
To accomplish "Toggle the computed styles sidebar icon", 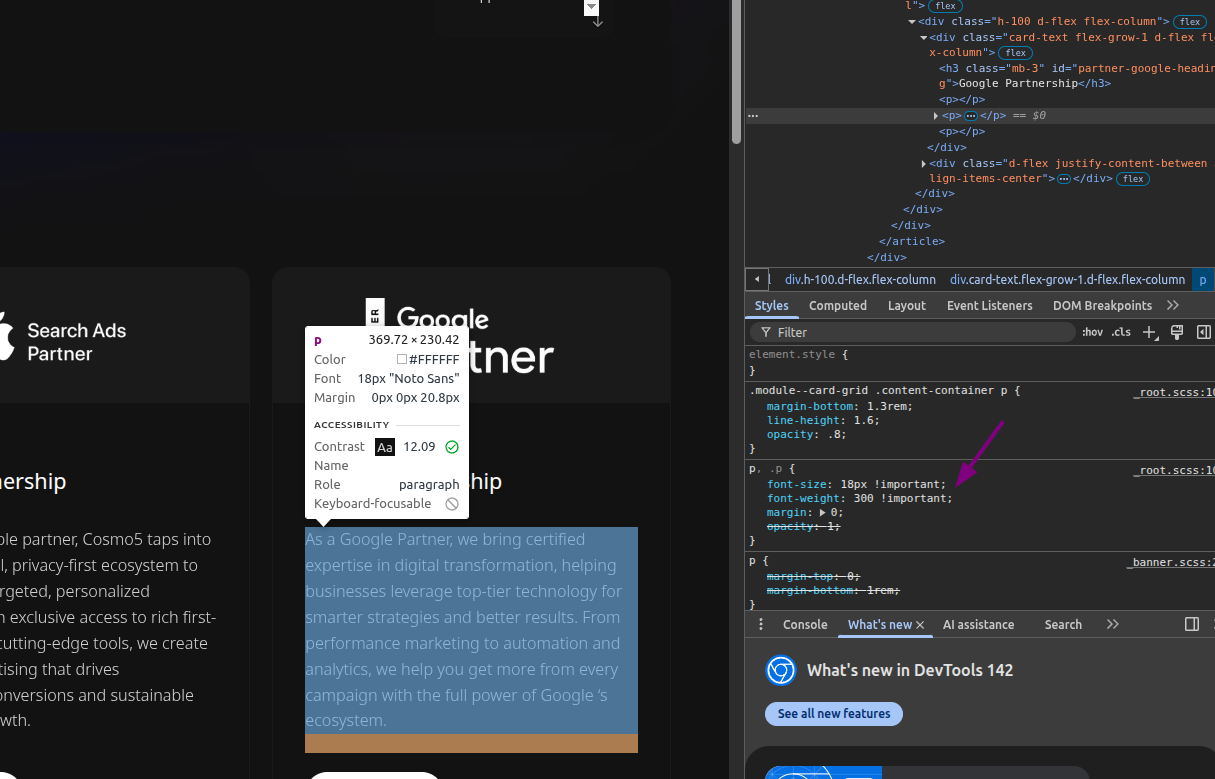I will (x=1204, y=332).
